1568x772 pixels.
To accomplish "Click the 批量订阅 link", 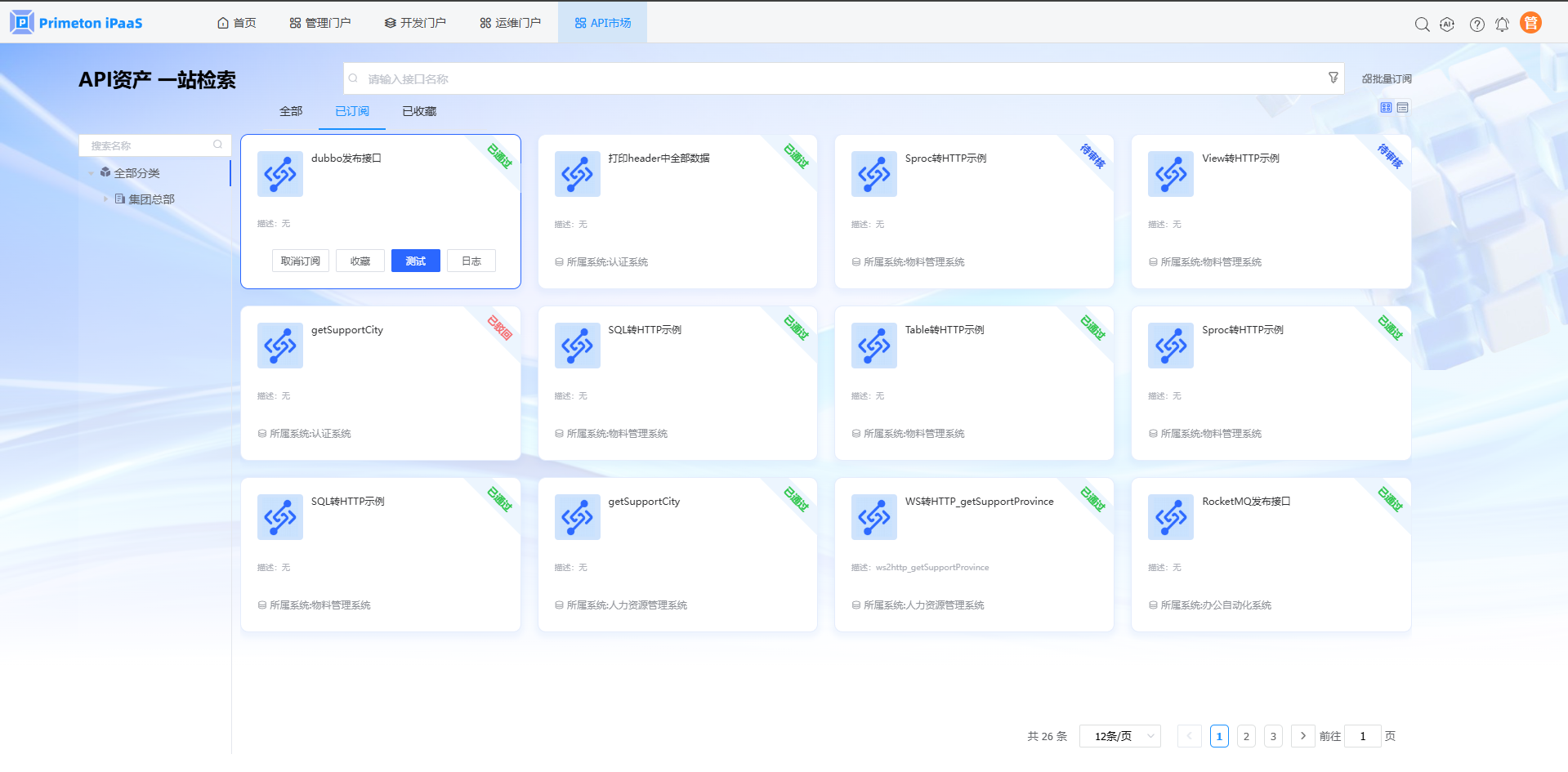I will pos(1387,79).
